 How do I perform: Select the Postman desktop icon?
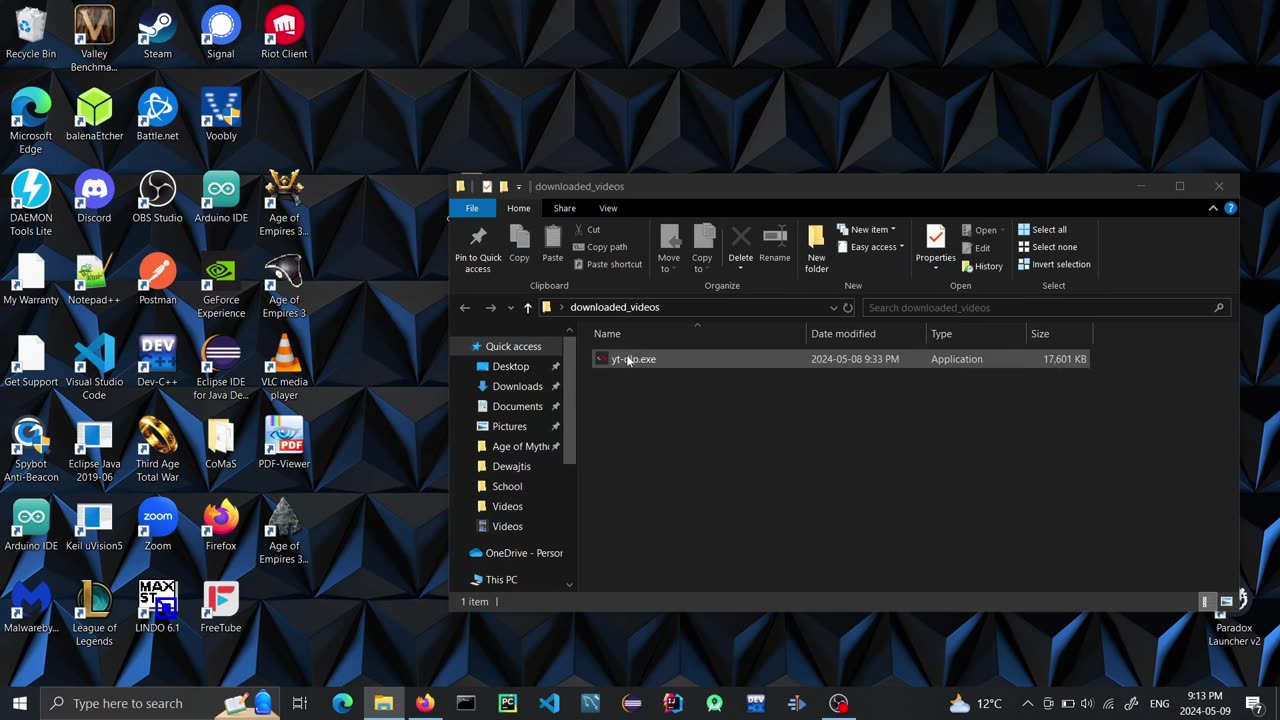coord(157,280)
